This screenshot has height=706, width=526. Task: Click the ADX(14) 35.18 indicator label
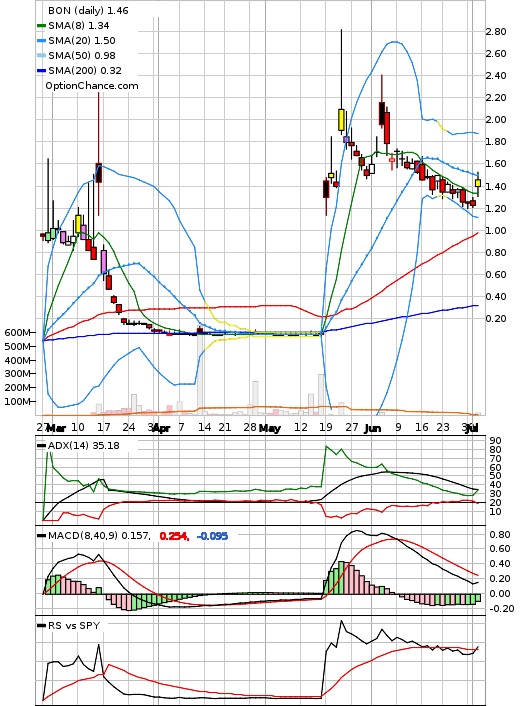[84, 445]
